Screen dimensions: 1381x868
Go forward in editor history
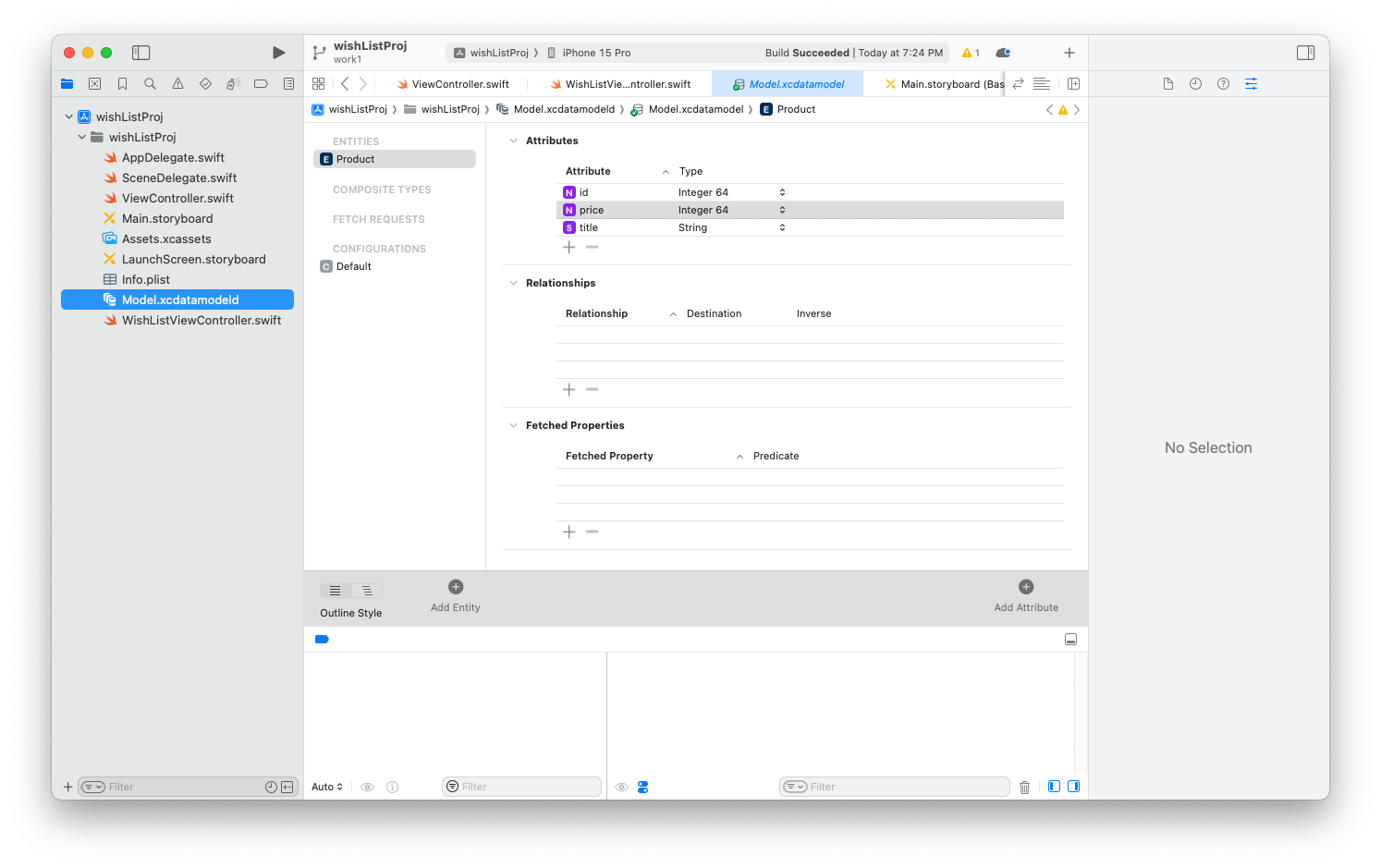(363, 83)
